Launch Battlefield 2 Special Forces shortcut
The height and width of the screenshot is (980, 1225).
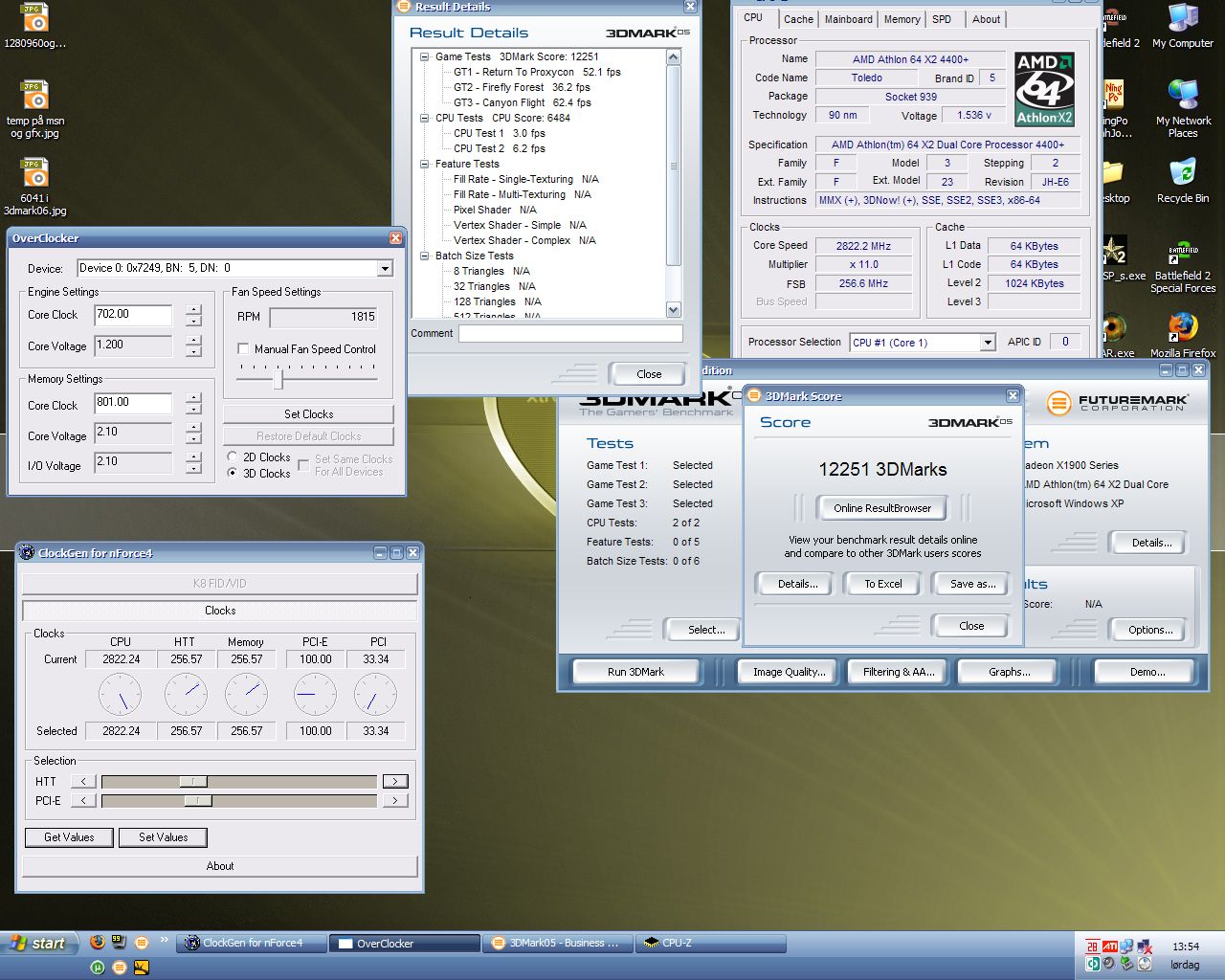coord(1183,265)
